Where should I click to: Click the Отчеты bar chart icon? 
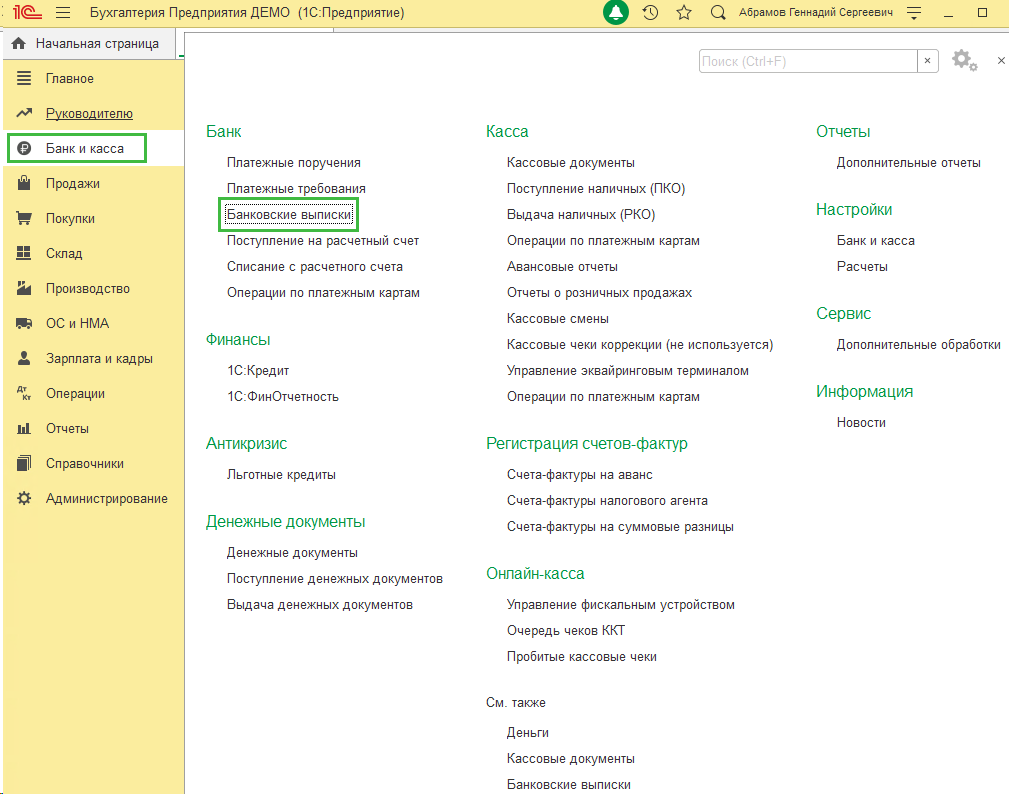[x=24, y=429]
